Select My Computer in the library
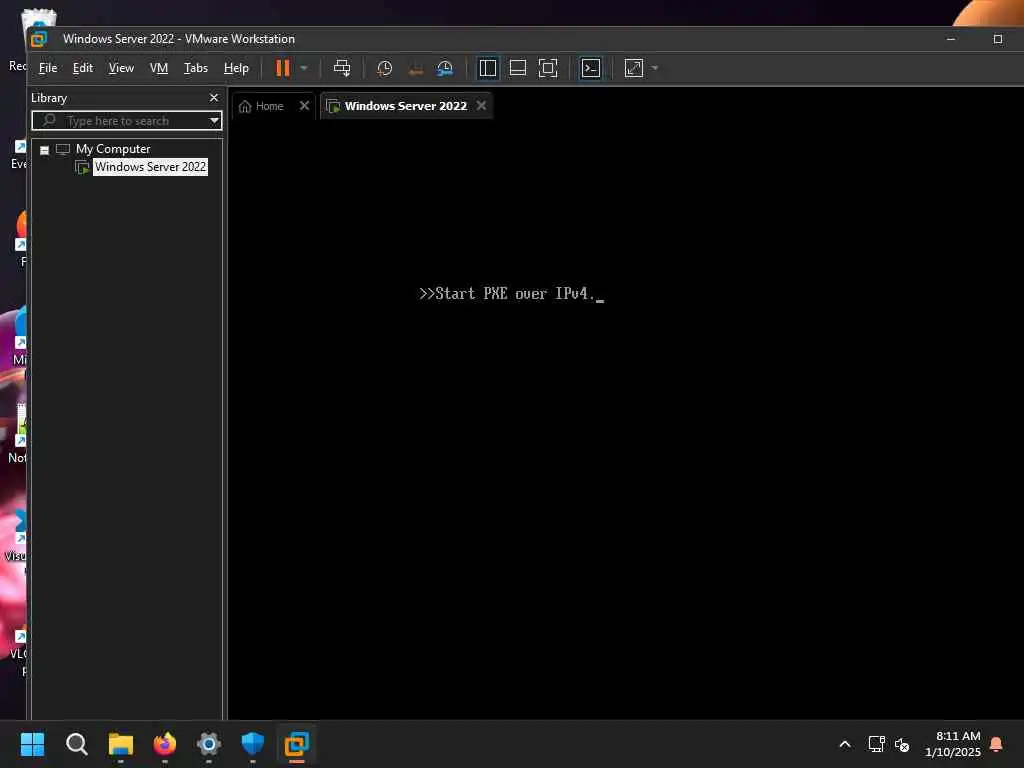Screen dimensions: 1024x768 coord(112,149)
